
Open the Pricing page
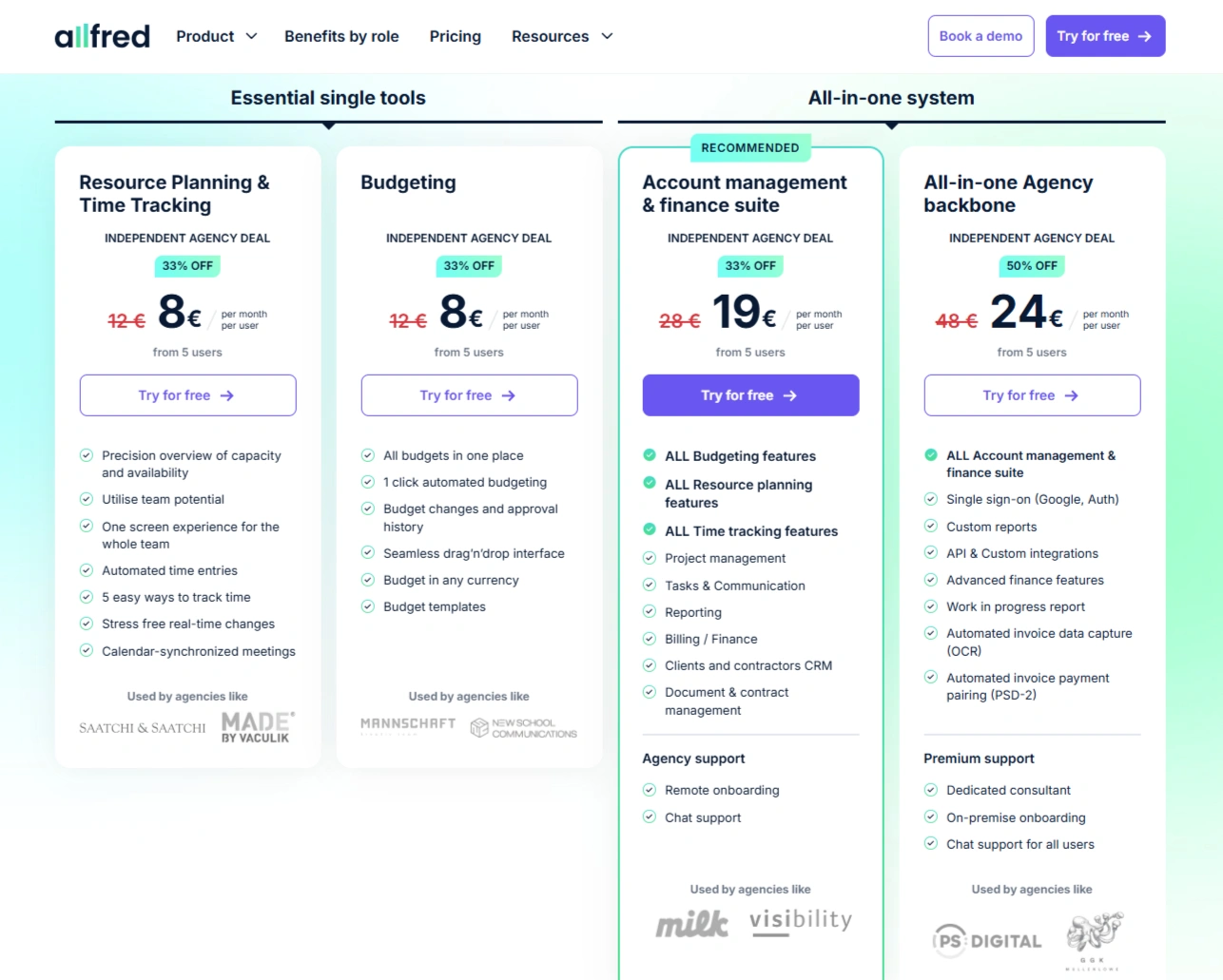coord(455,36)
